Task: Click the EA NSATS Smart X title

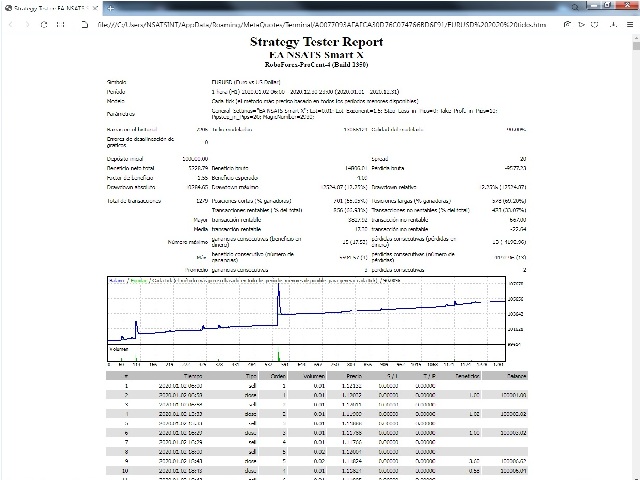Action: coord(316,55)
